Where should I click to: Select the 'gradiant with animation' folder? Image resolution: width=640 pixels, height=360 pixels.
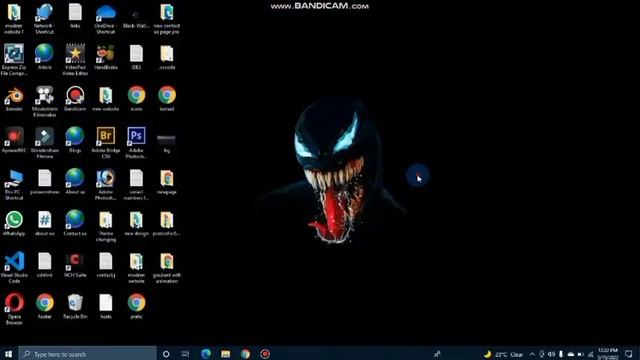tap(167, 267)
